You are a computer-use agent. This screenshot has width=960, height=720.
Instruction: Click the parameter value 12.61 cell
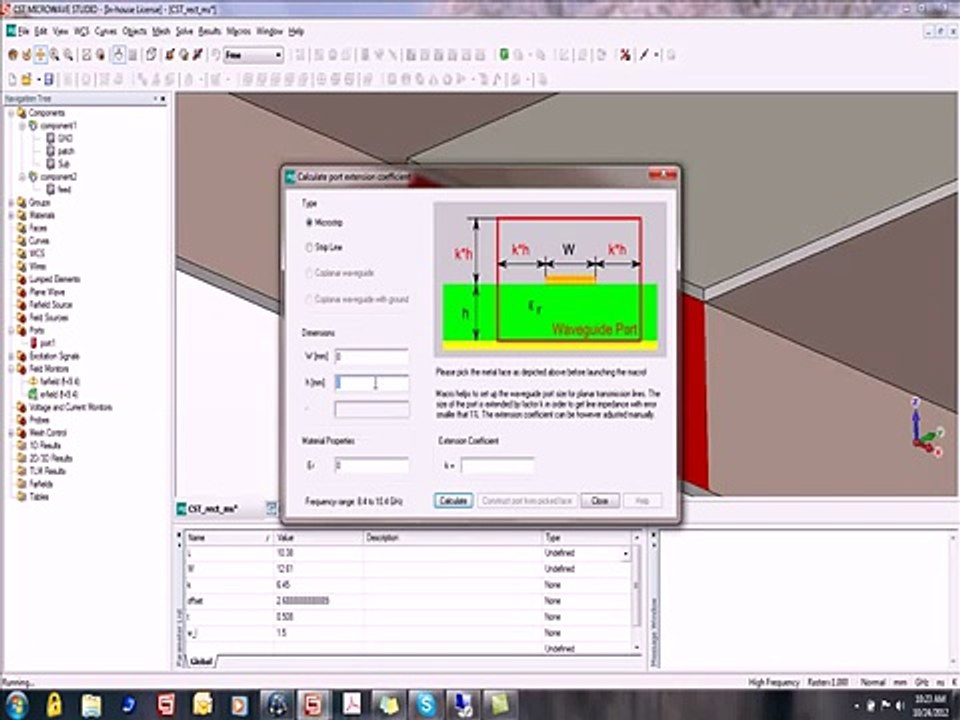coord(319,569)
